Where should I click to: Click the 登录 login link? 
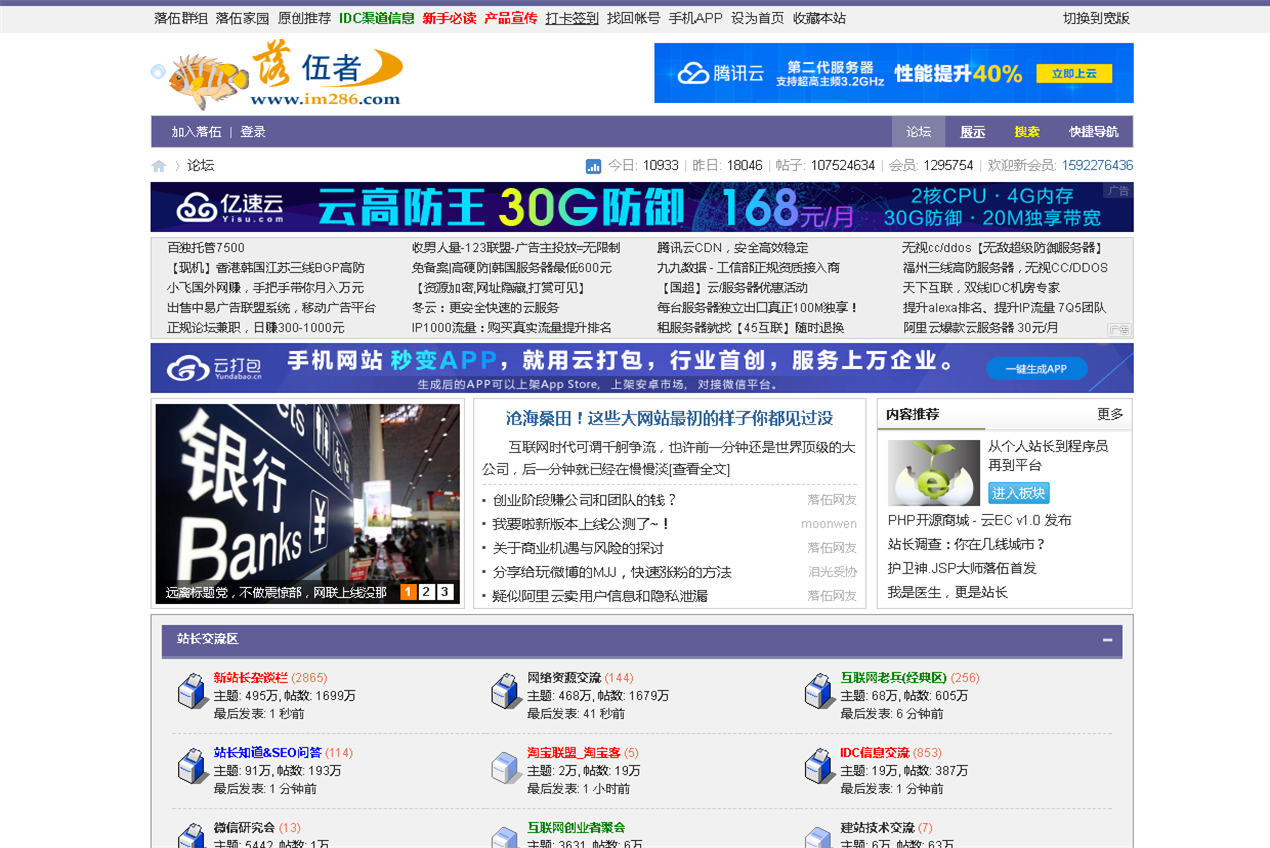(x=253, y=132)
